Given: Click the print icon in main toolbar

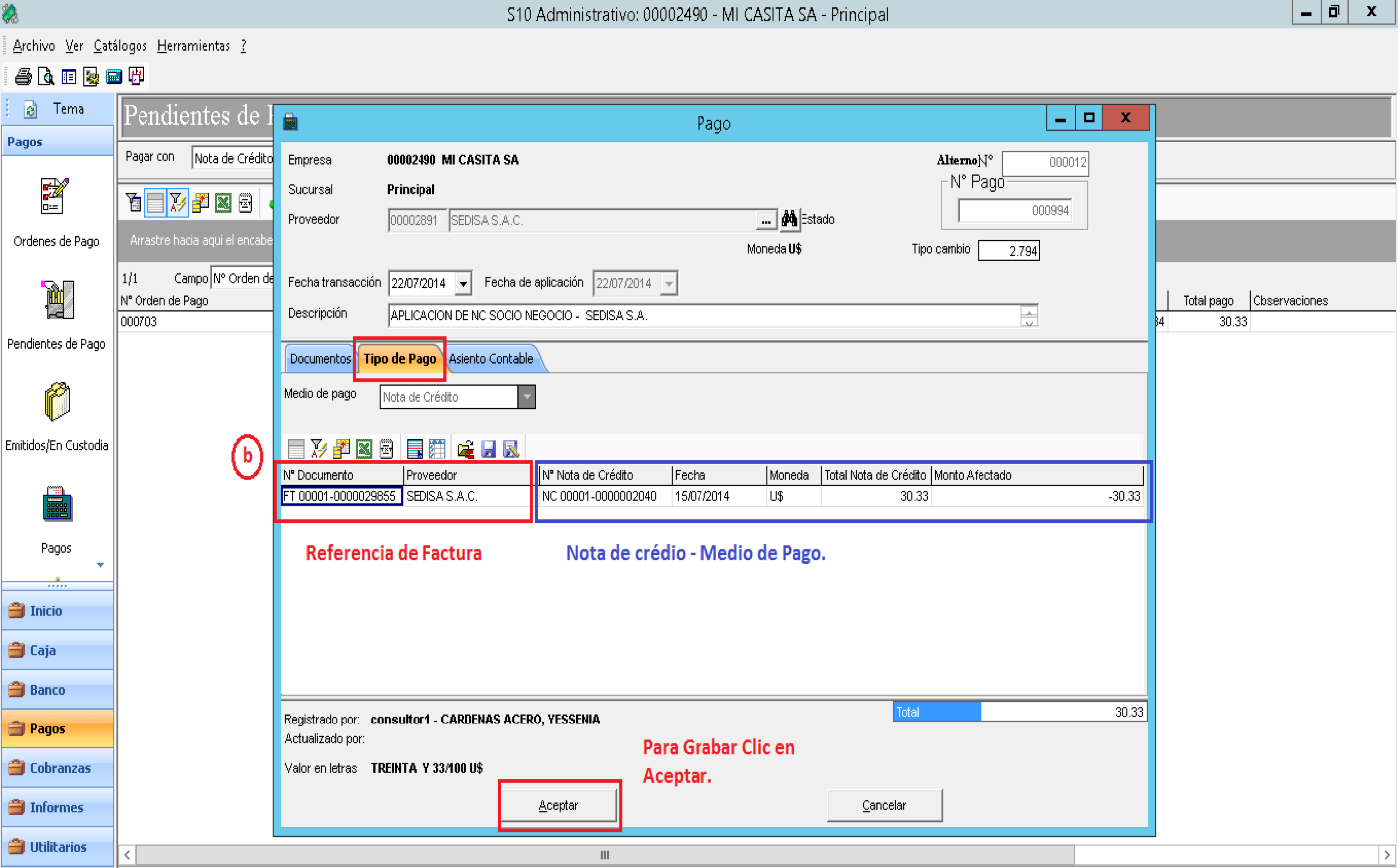Looking at the screenshot, I should click(x=23, y=76).
